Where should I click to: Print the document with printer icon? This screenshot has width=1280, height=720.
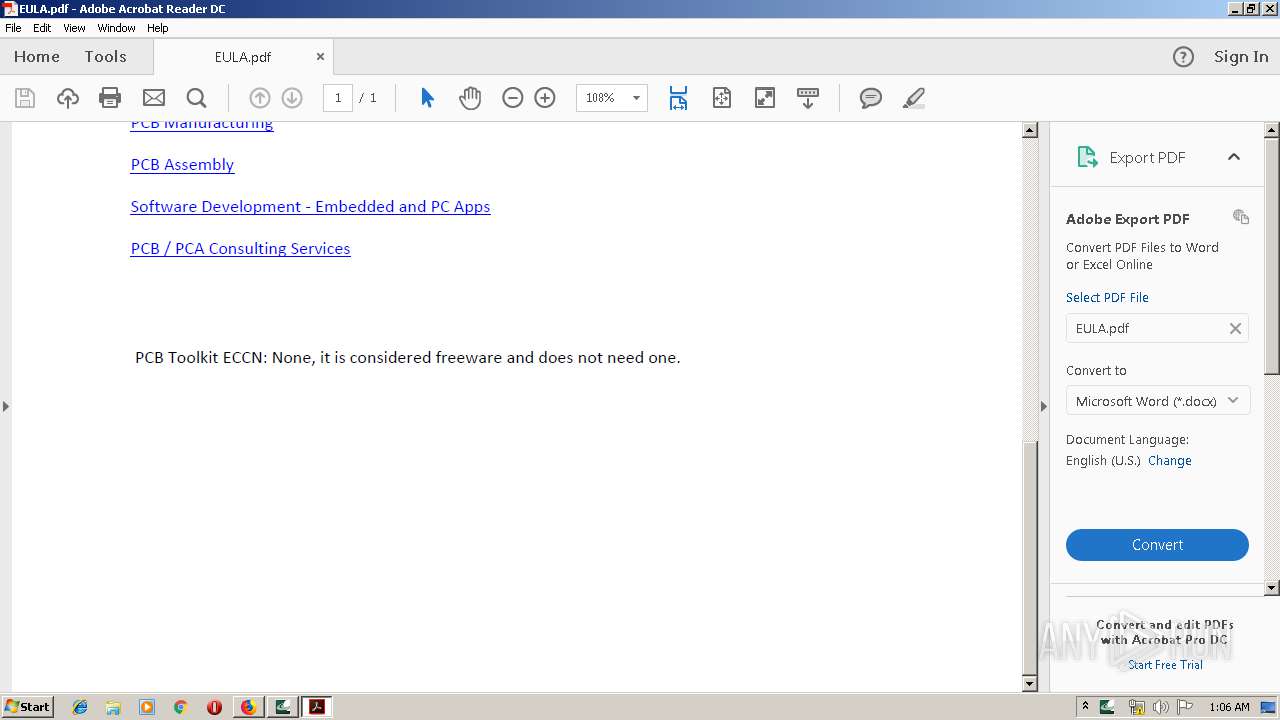click(x=110, y=98)
